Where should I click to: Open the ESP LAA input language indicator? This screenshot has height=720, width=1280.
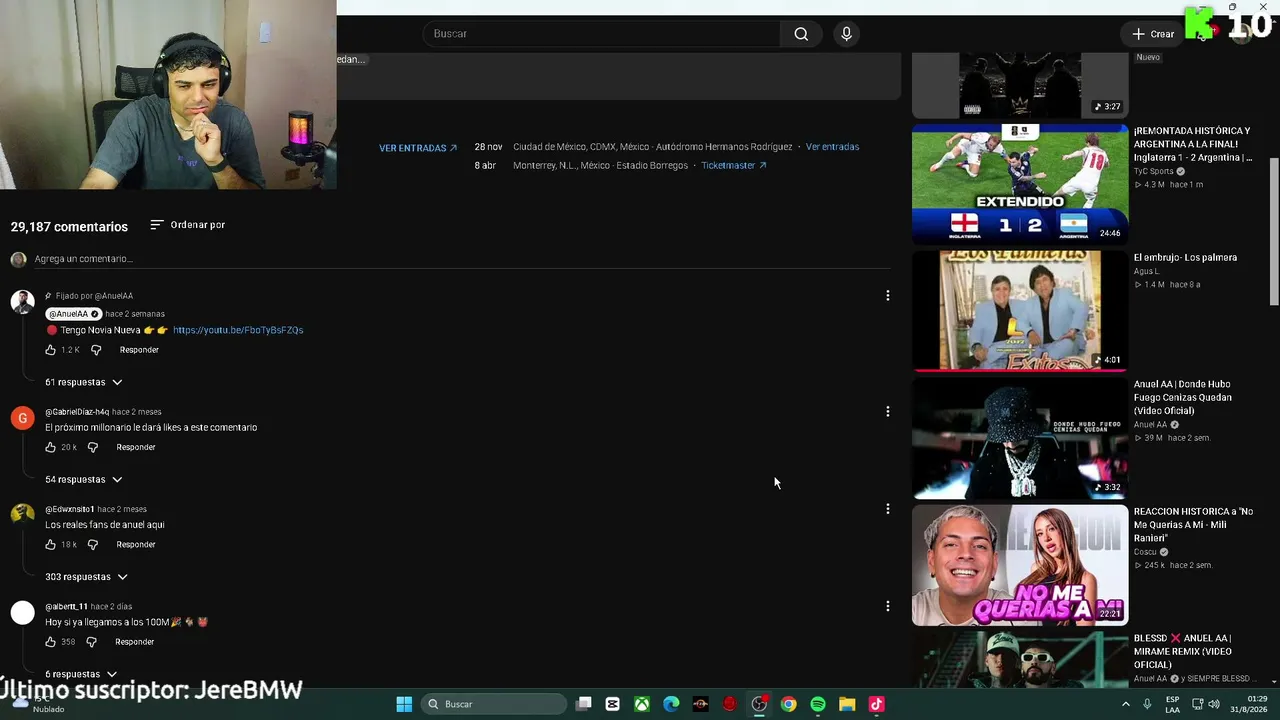pyautogui.click(x=1173, y=704)
